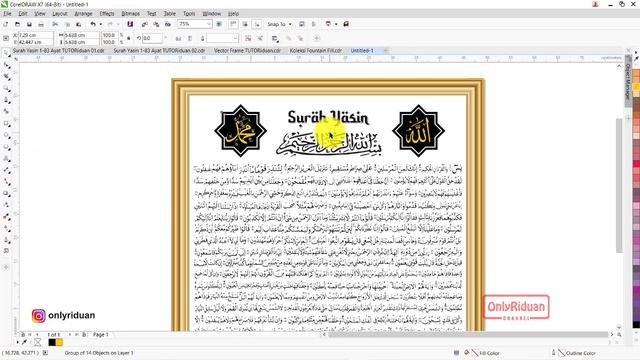Select the Page 1 tab
Viewport: 640px width, 360px height.
click(x=100, y=335)
